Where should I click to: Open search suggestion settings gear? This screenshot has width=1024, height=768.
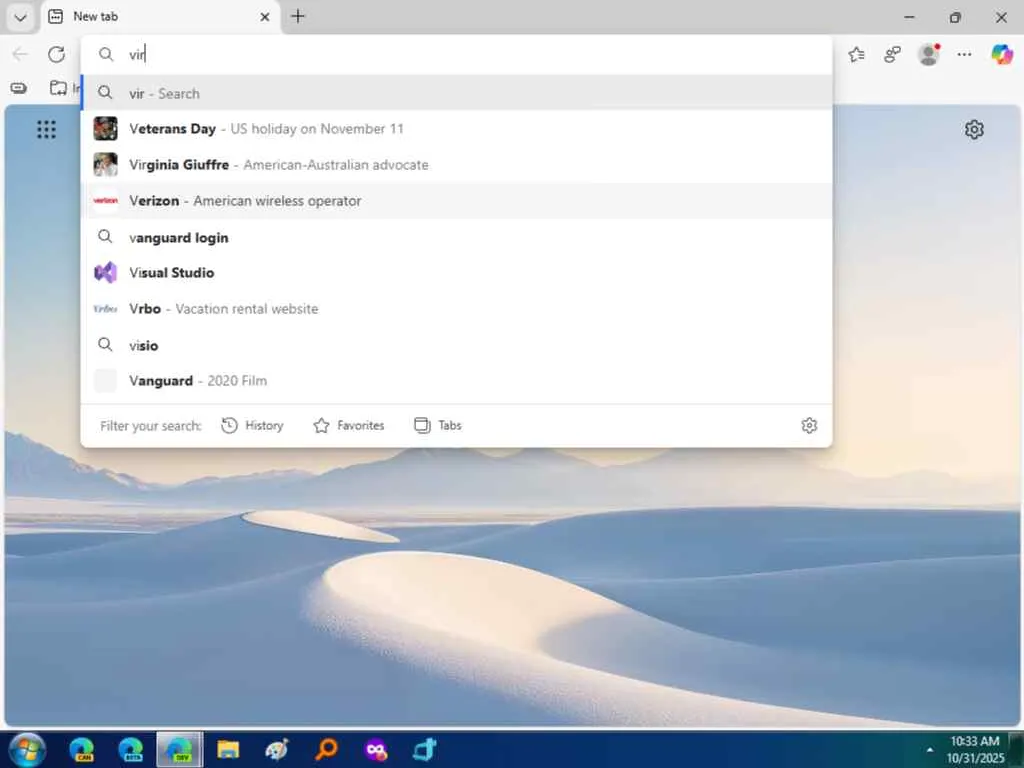pos(809,425)
